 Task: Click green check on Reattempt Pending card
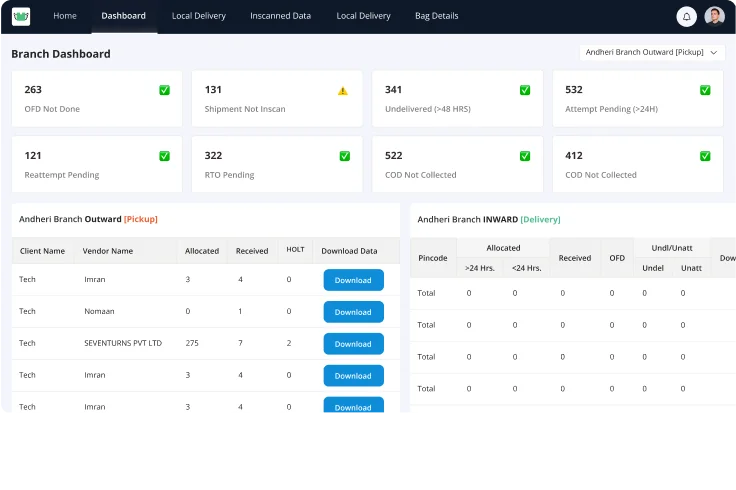pyautogui.click(x=164, y=156)
